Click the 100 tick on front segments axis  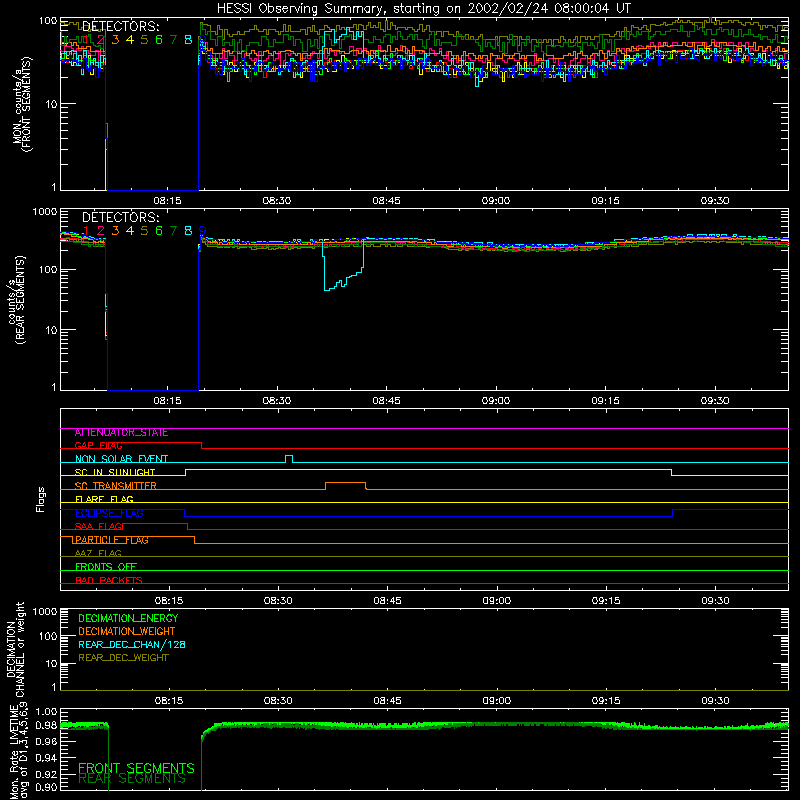click(47, 21)
